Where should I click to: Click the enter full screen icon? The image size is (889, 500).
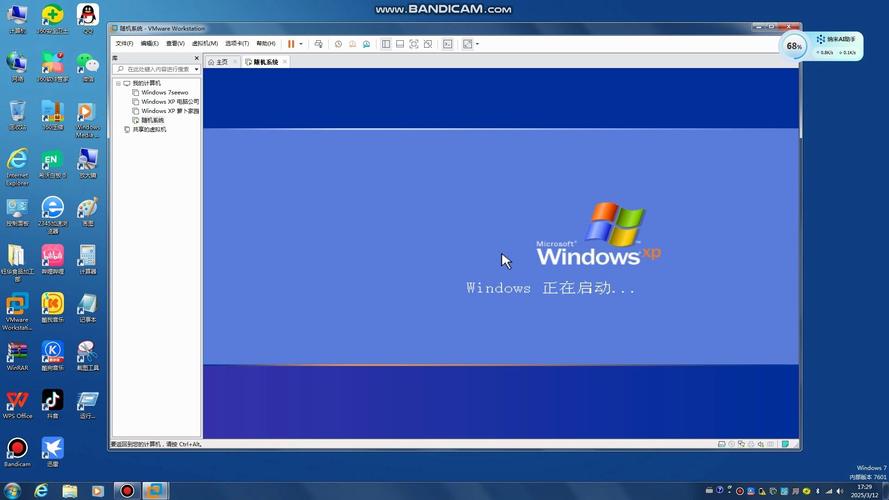point(414,44)
